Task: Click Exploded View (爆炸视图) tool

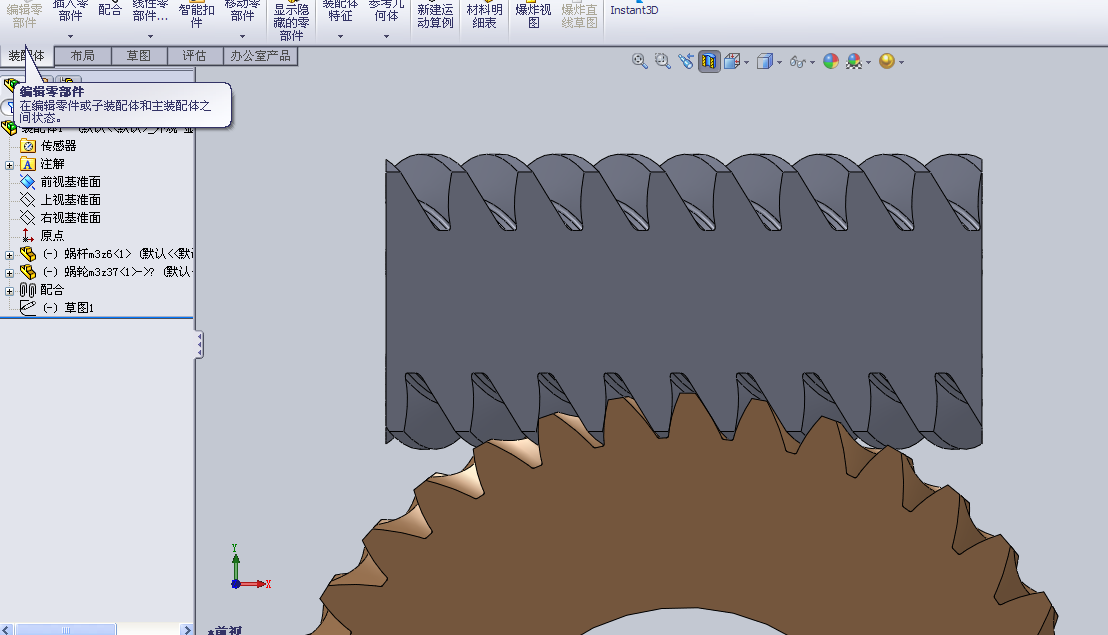Action: pyautogui.click(x=534, y=16)
